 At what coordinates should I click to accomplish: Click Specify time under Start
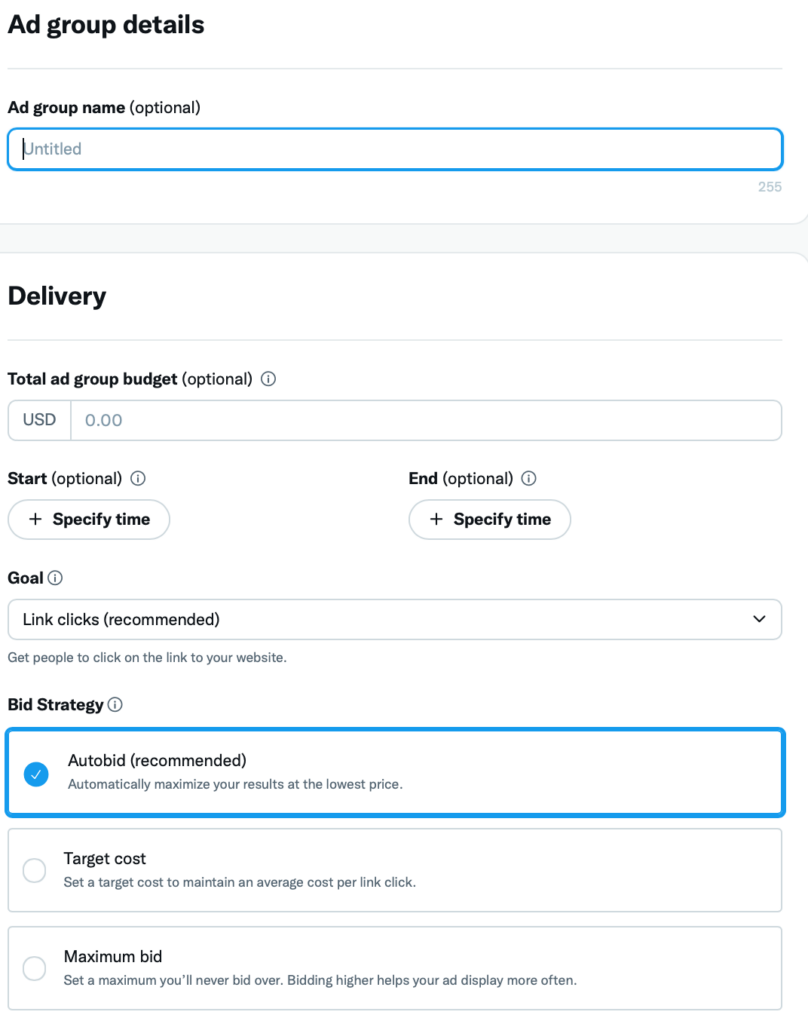[x=88, y=519]
